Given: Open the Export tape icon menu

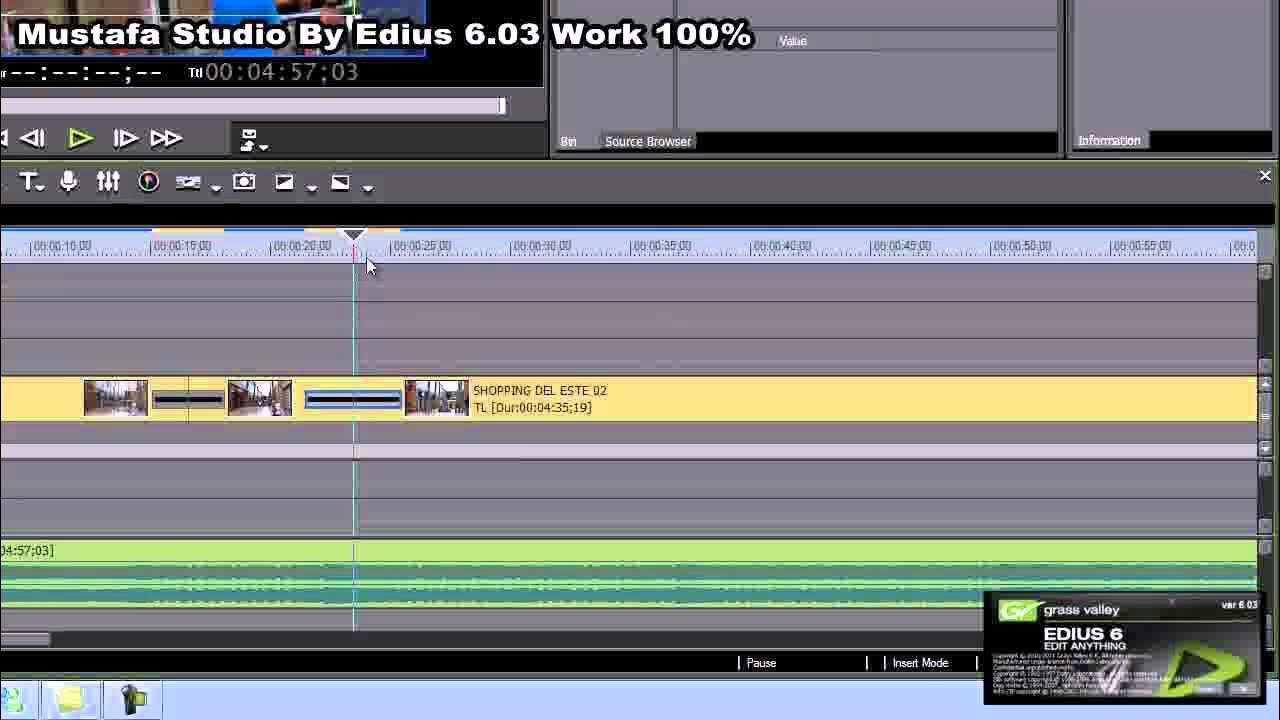Looking at the screenshot, I should coord(253,141).
